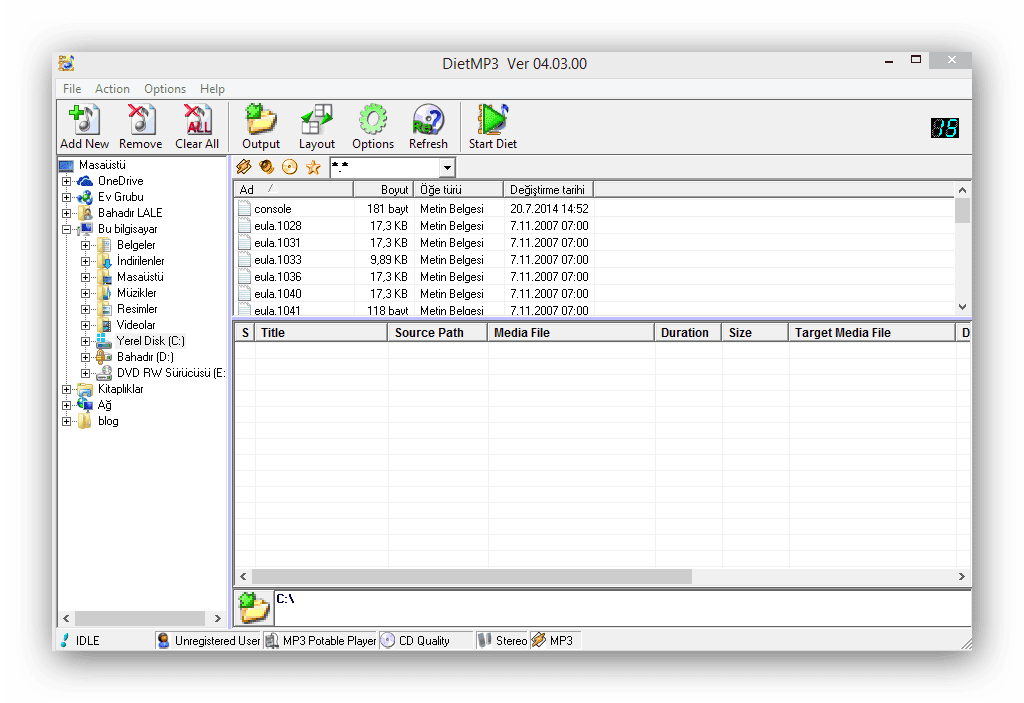1024x703 pixels.
Task: Click the job list horizontal scrollbar thumb
Action: (x=472, y=576)
